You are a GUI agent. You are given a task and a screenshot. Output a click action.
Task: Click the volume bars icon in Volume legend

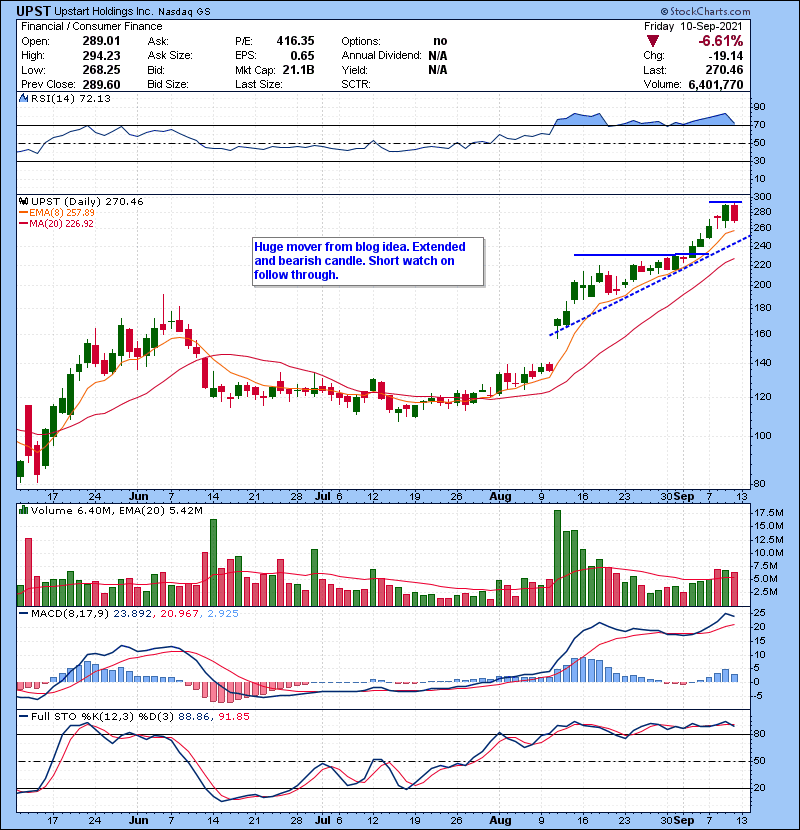tap(23, 510)
